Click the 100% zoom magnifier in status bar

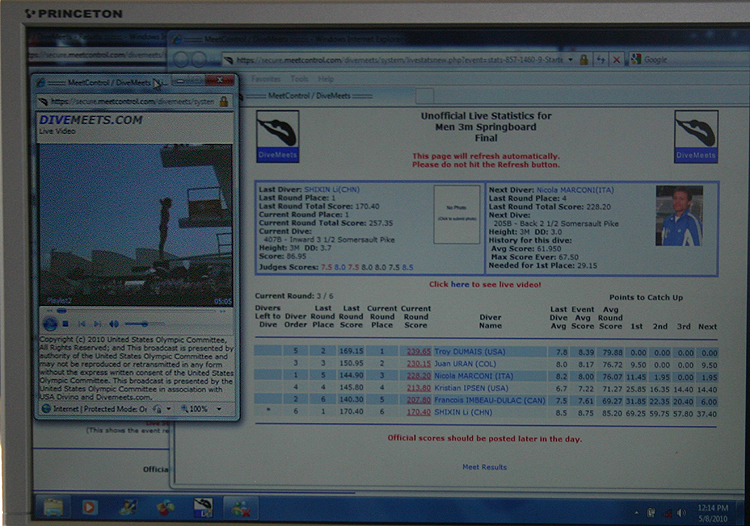point(194,409)
